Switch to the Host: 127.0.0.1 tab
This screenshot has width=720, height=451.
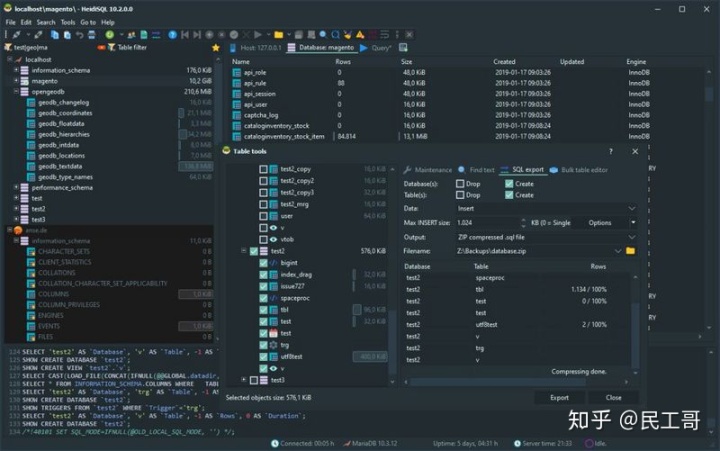coord(255,48)
